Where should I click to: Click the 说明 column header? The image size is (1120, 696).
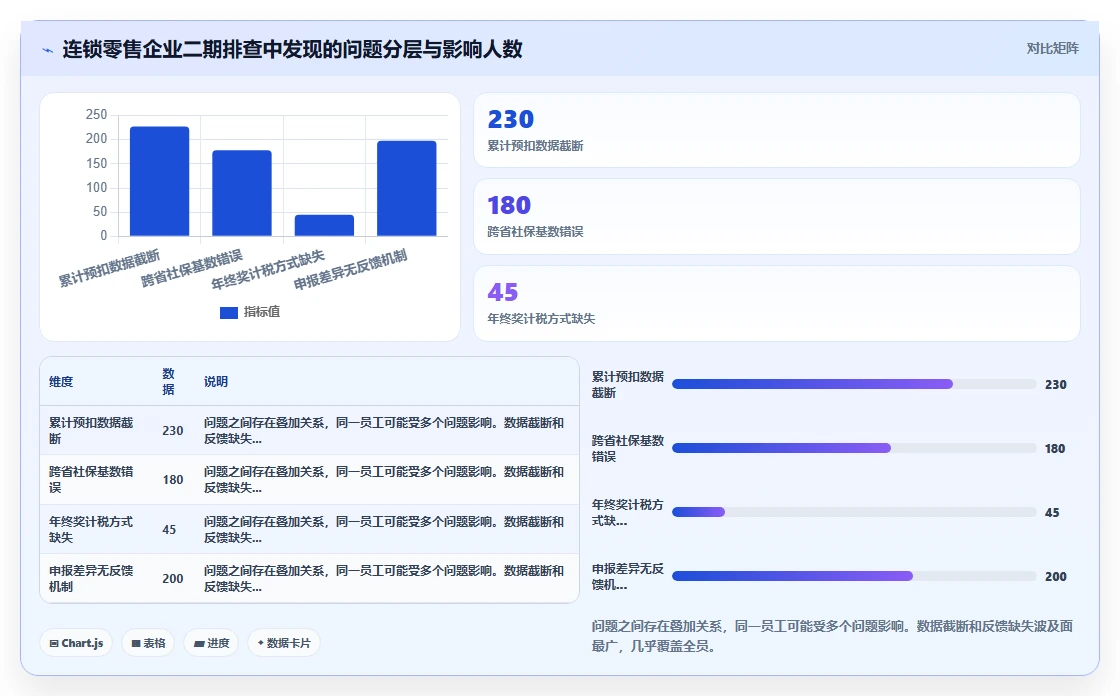[x=216, y=382]
